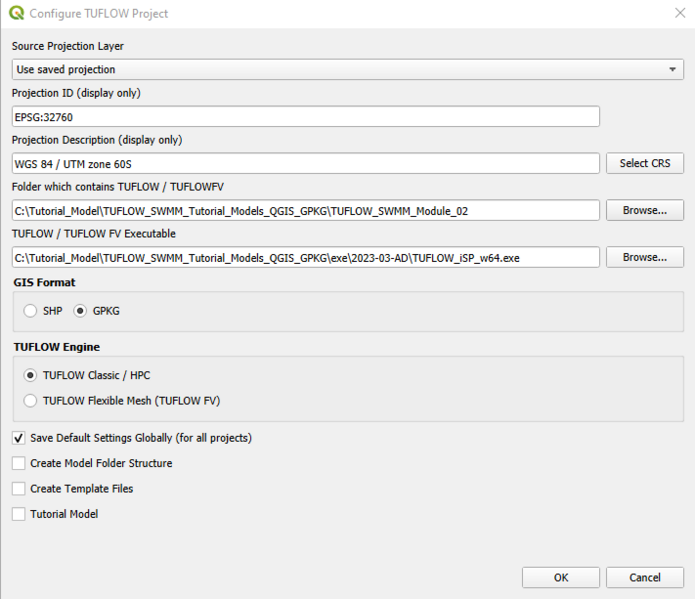Screen dimensions: 695x599
Task: Tick the Create Template Files checkbox
Action: 18,489
